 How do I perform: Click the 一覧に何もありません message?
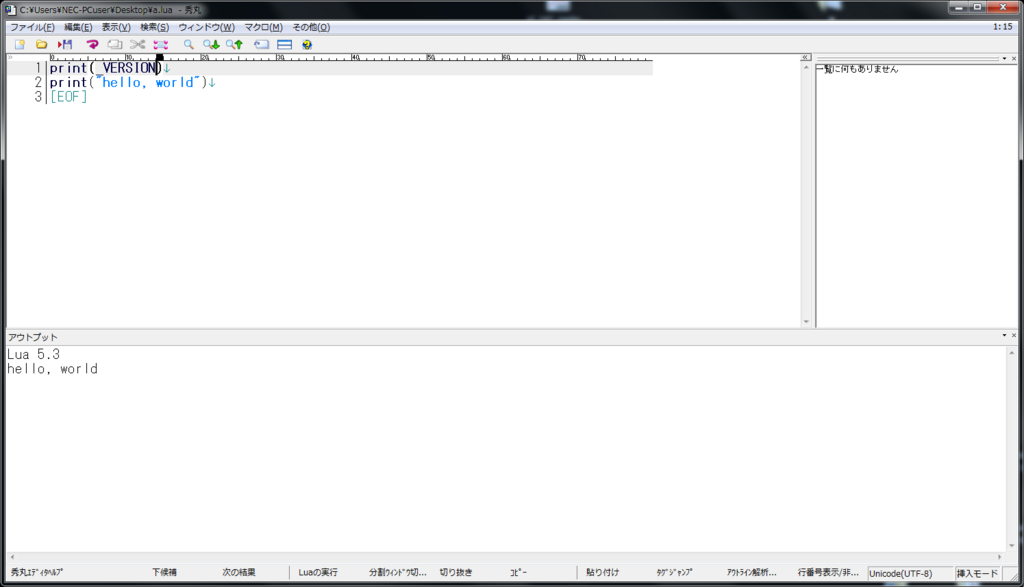coord(858,69)
